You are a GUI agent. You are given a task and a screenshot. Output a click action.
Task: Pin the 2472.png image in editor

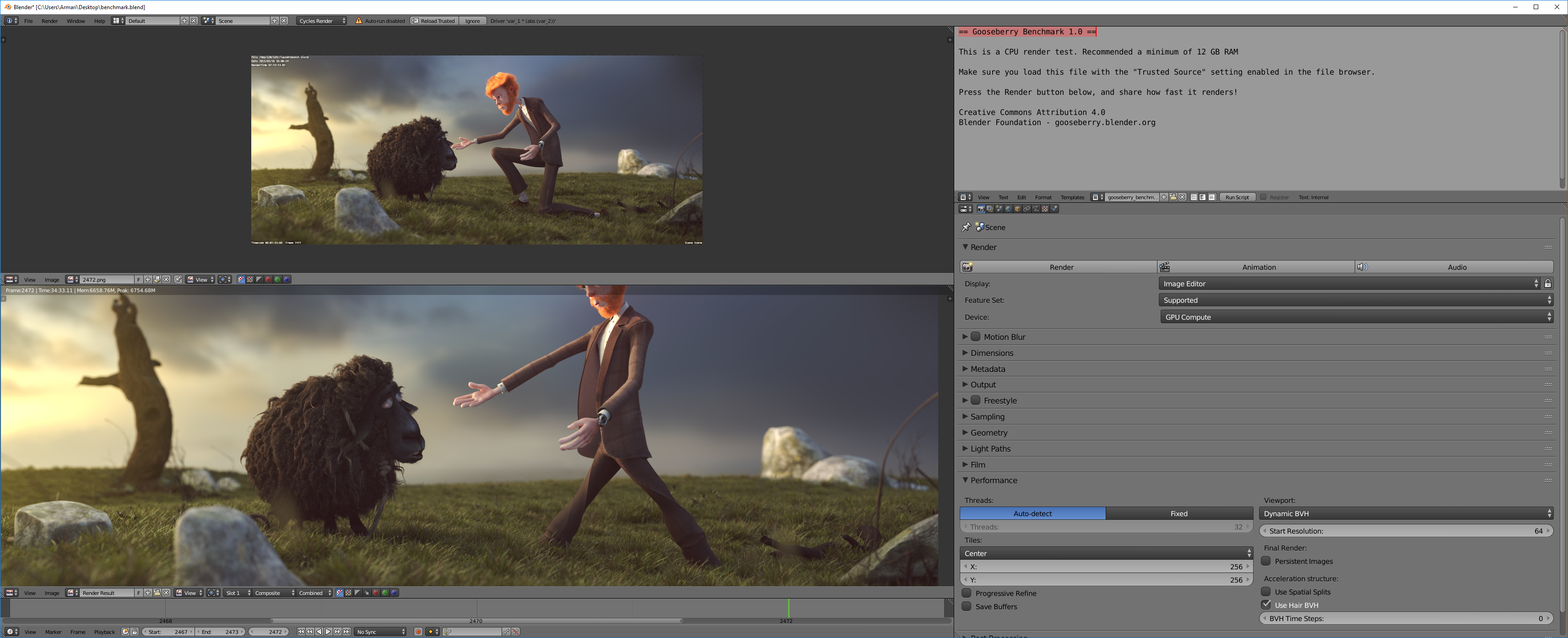[178, 280]
